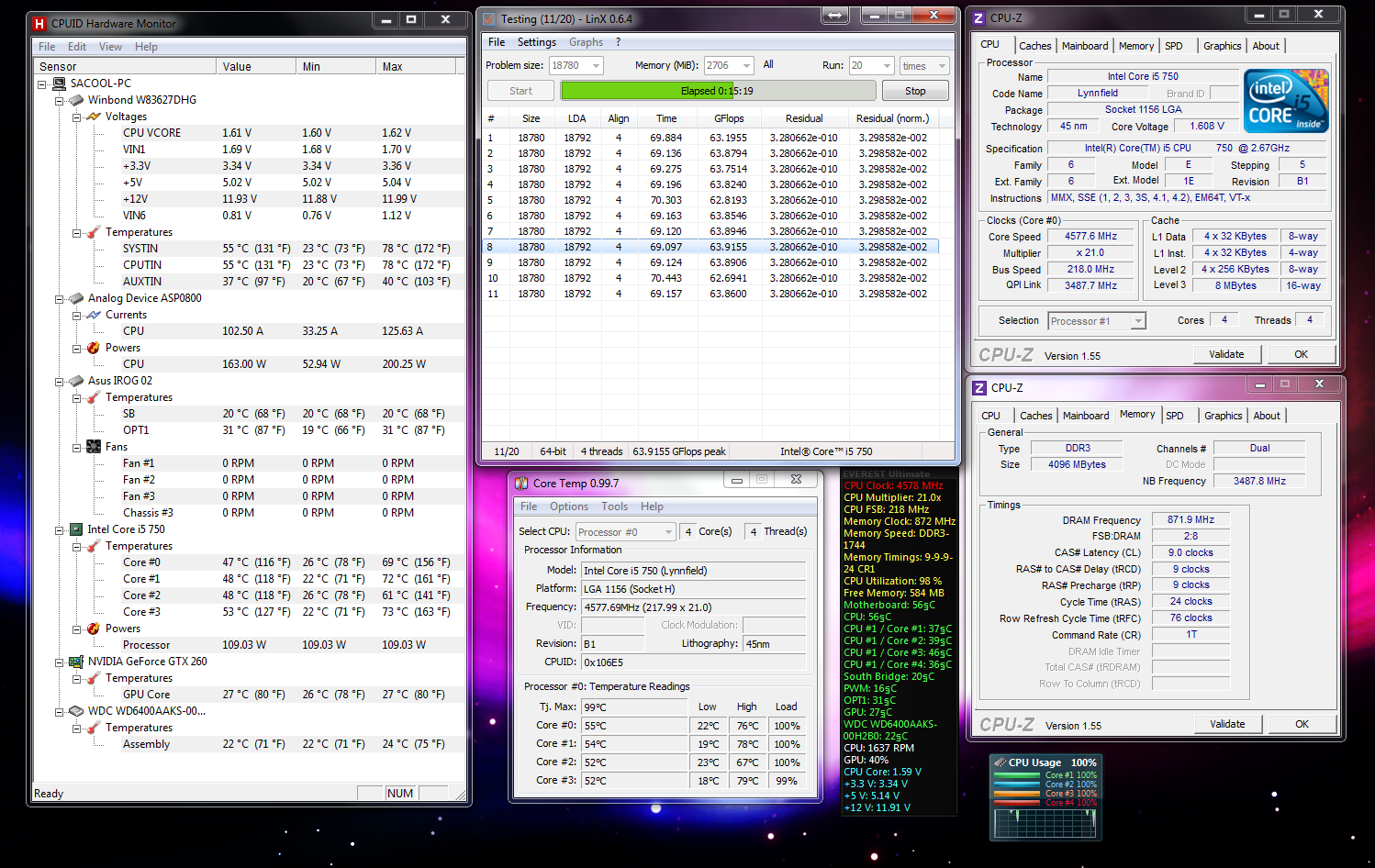Open the Options menu in Core Temp
The height and width of the screenshot is (868, 1375).
click(x=568, y=506)
